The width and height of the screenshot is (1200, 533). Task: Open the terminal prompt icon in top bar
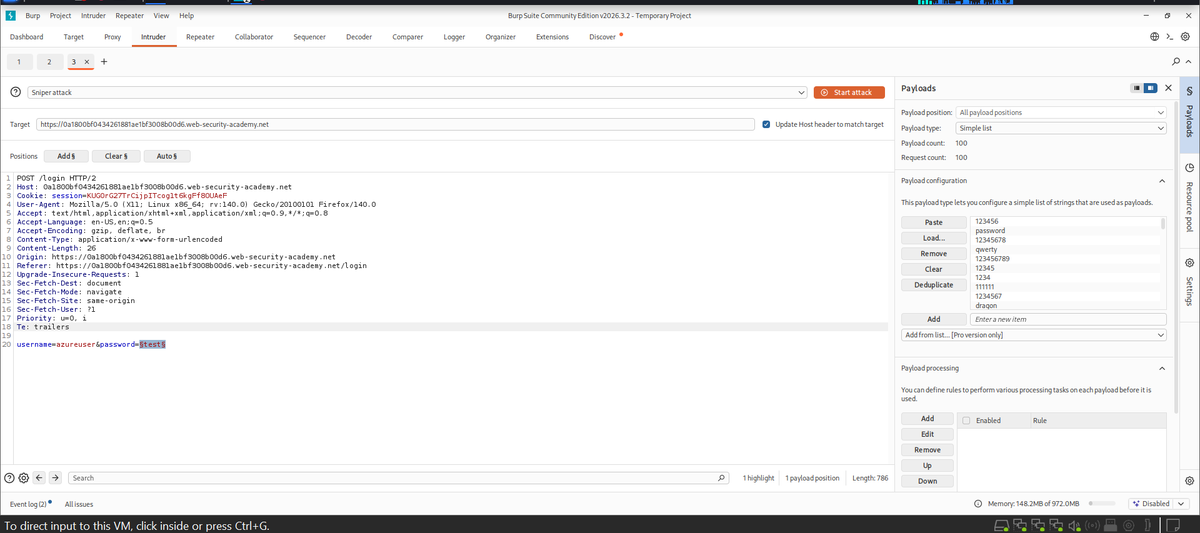coord(1169,37)
